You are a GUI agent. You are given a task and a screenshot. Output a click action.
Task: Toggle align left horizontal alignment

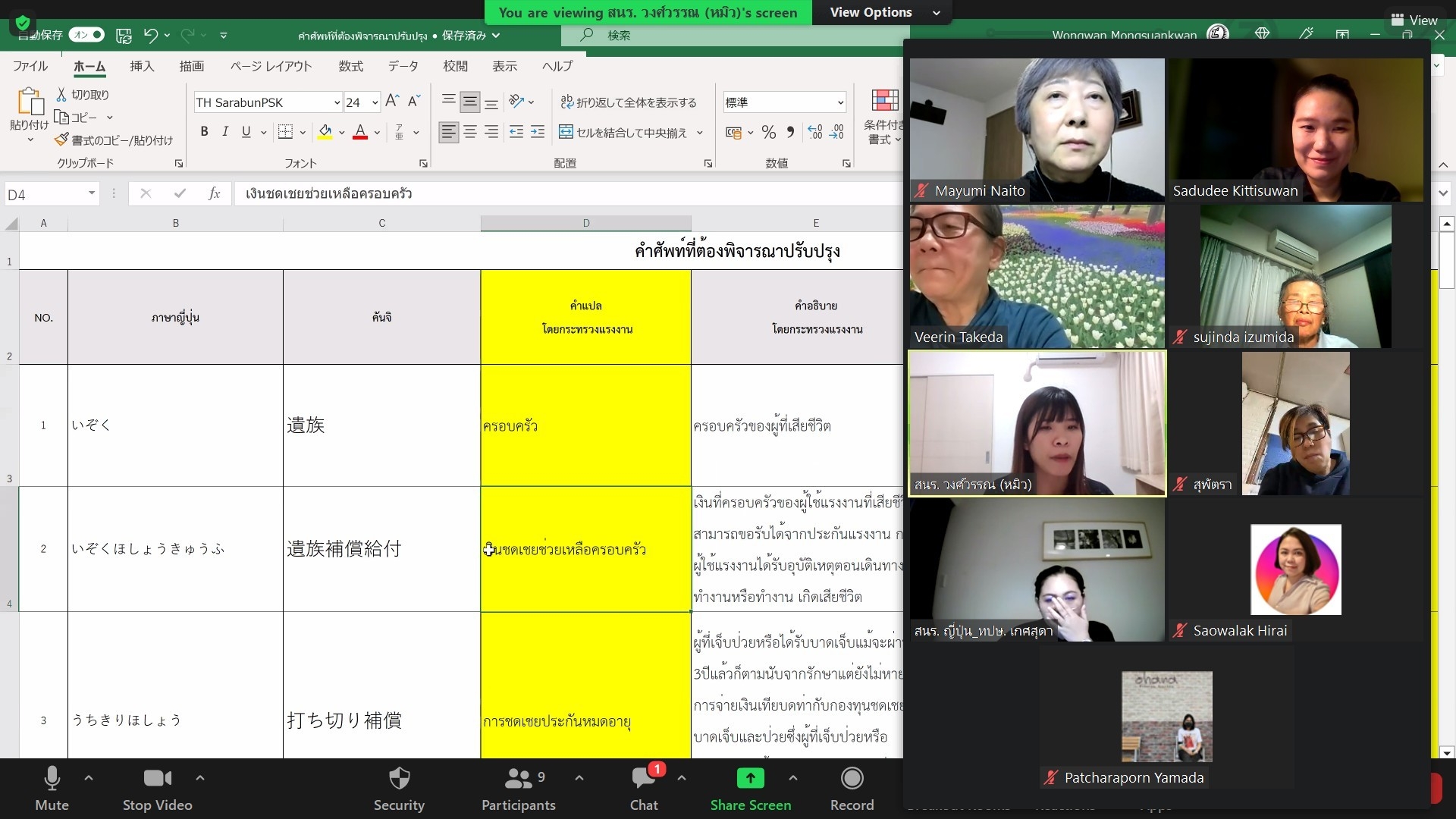[449, 132]
